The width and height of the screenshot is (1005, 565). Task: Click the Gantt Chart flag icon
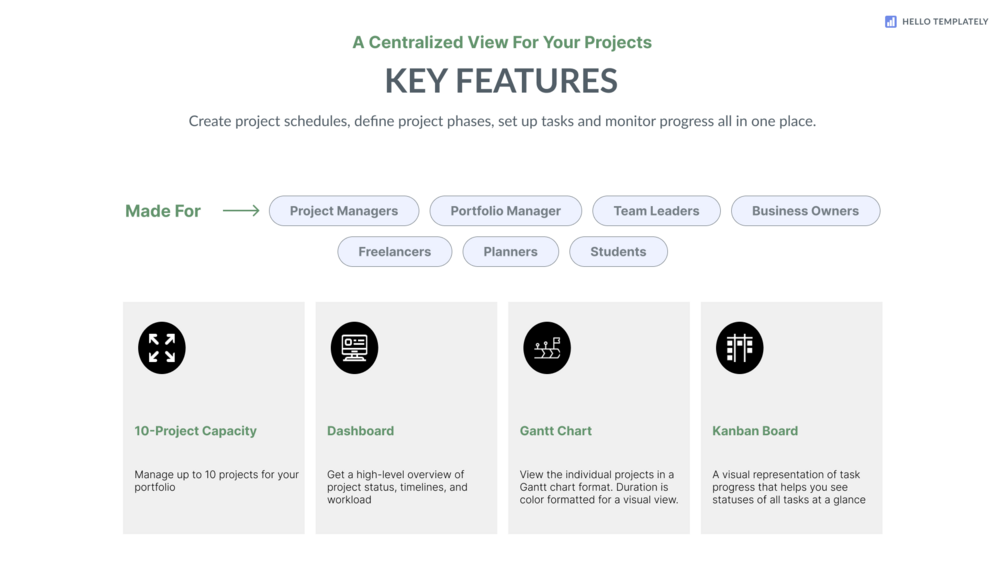(547, 348)
